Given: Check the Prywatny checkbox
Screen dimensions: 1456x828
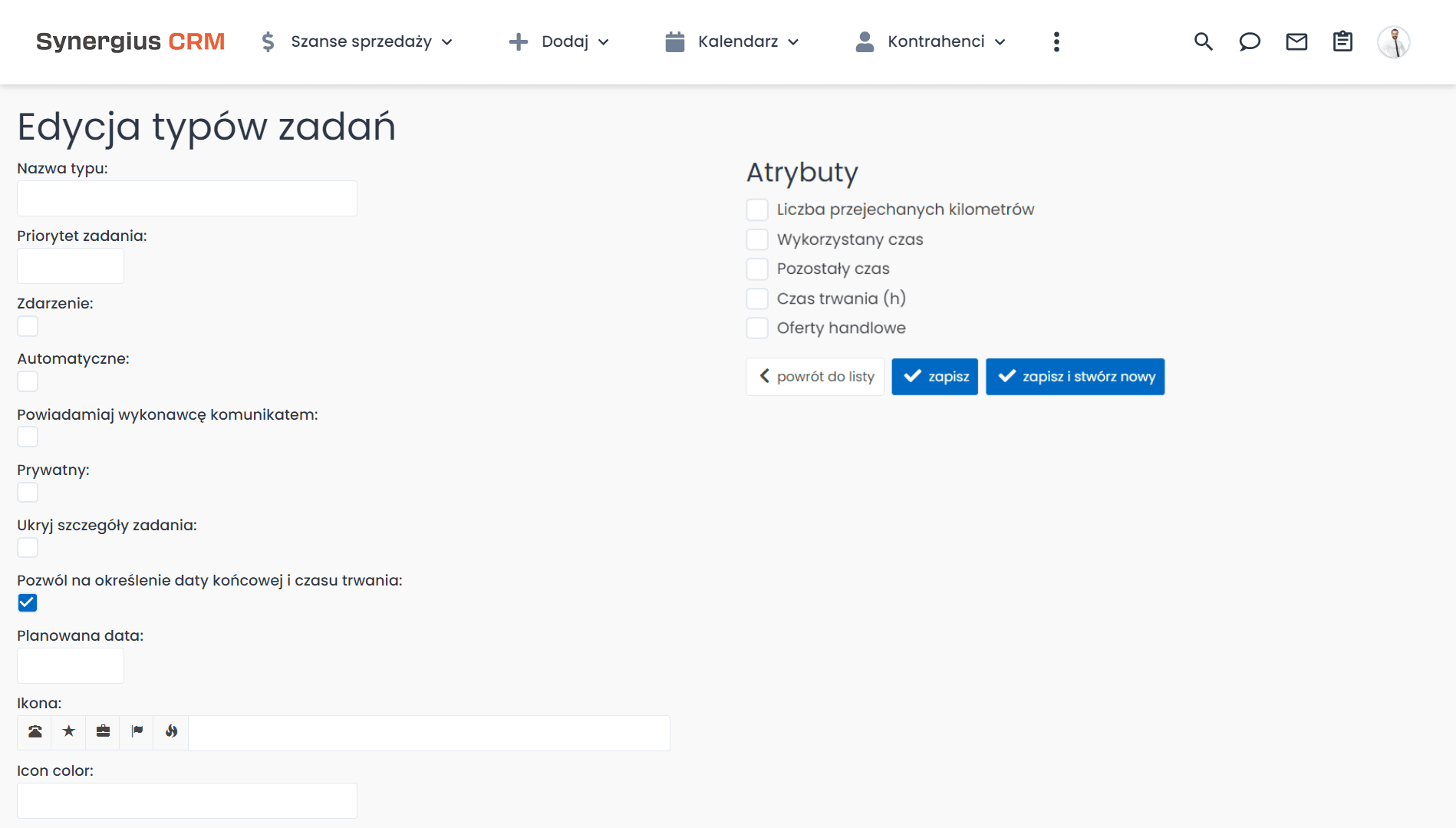Looking at the screenshot, I should (27, 492).
